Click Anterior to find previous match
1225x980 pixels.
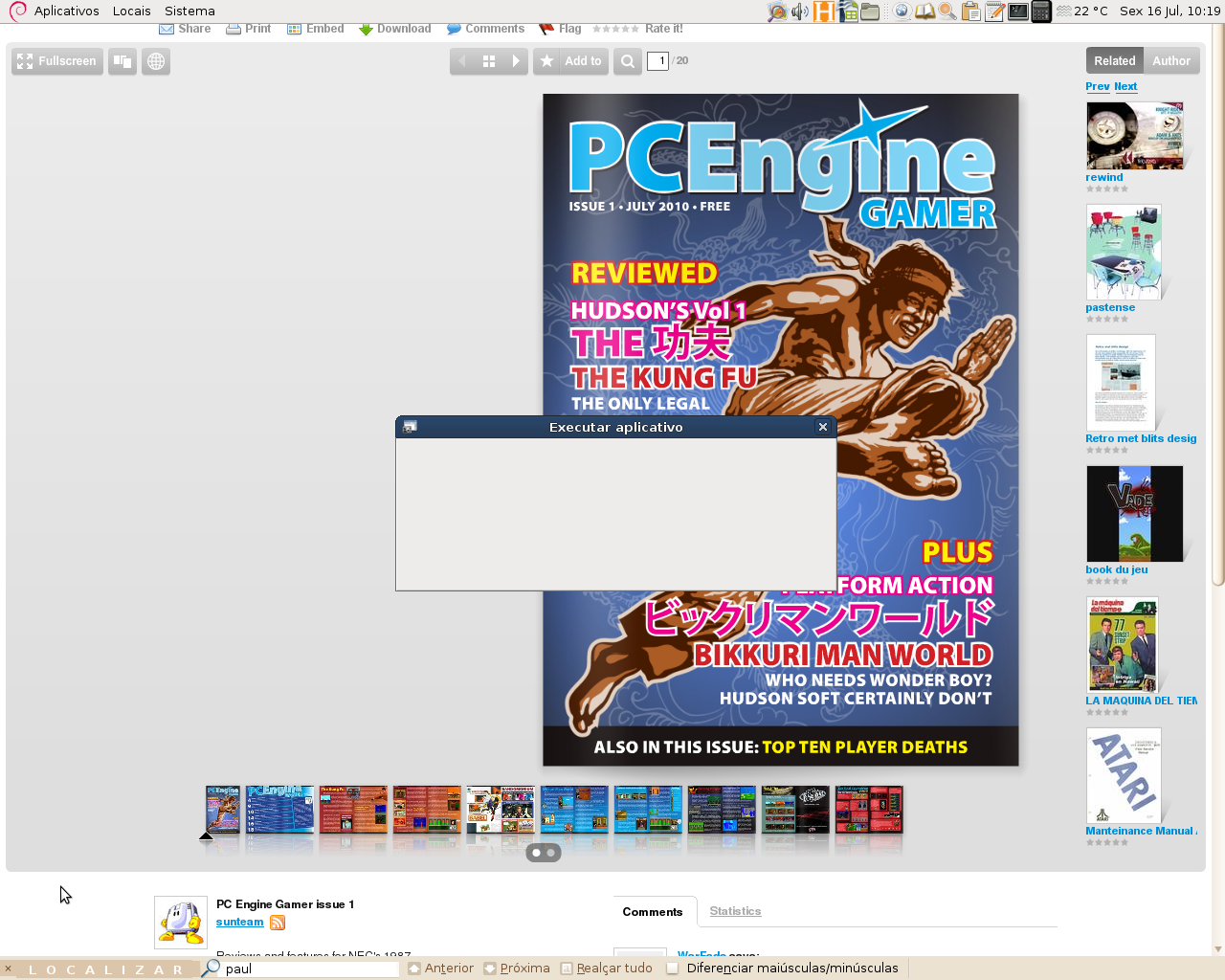(x=441, y=969)
